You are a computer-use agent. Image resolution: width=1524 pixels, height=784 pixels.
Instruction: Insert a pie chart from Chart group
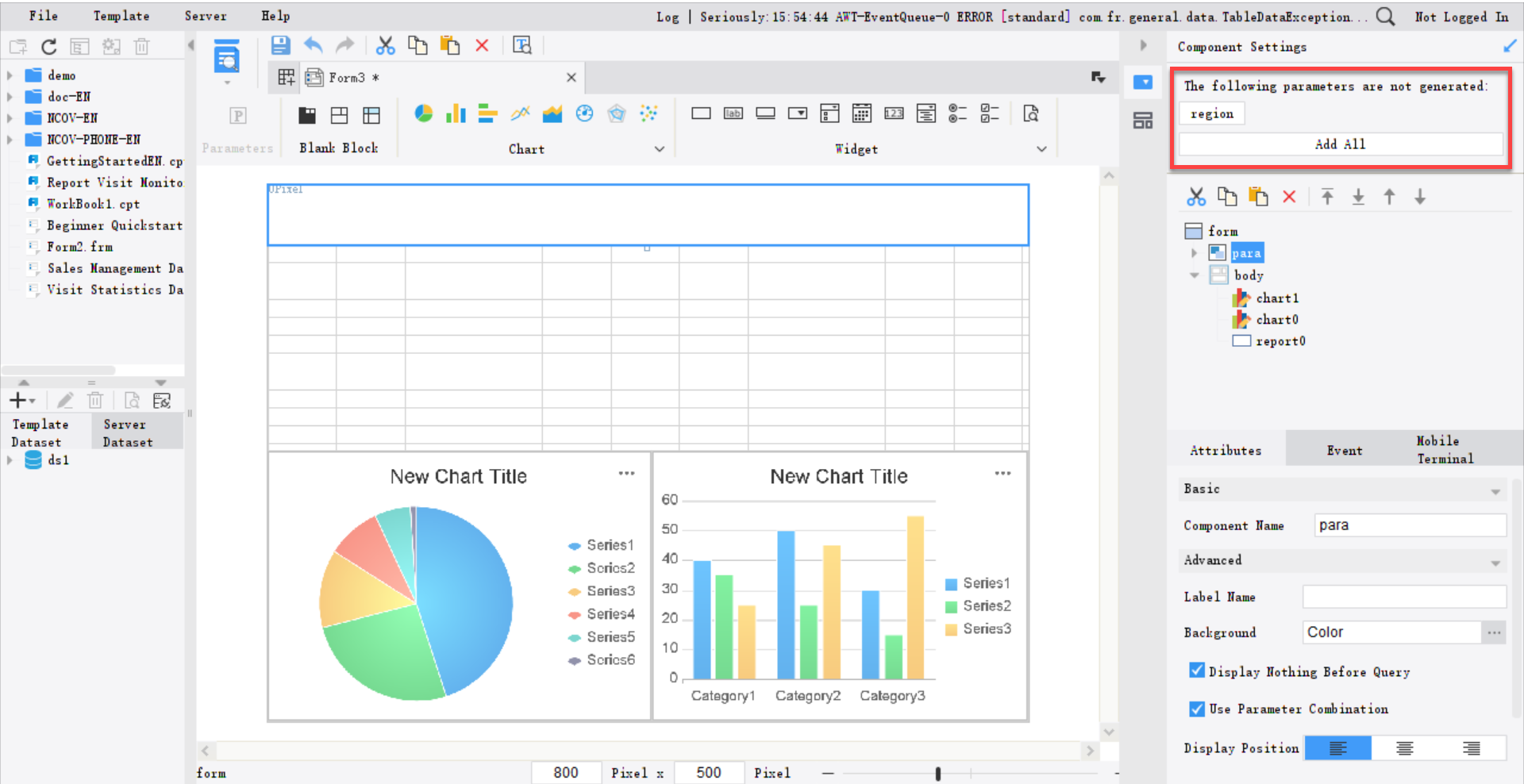click(423, 113)
